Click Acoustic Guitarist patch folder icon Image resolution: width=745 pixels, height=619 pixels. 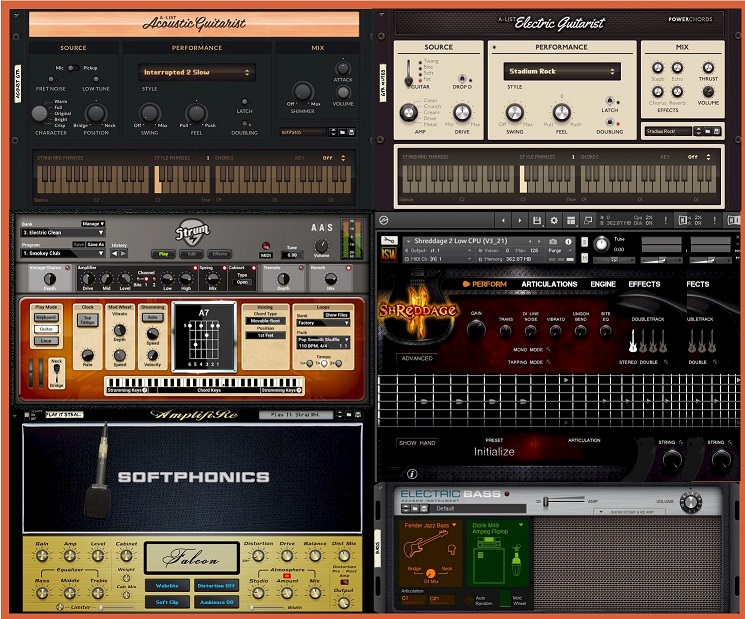342,132
